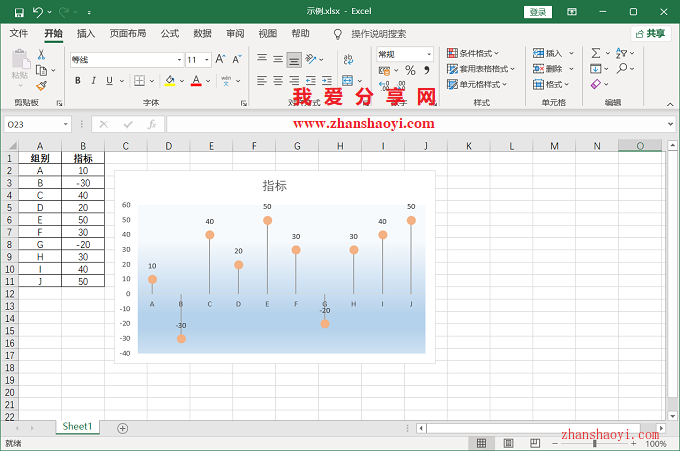Add a new sheet with plus icon
Image resolution: width=680 pixels, height=451 pixels.
pyautogui.click(x=123, y=428)
